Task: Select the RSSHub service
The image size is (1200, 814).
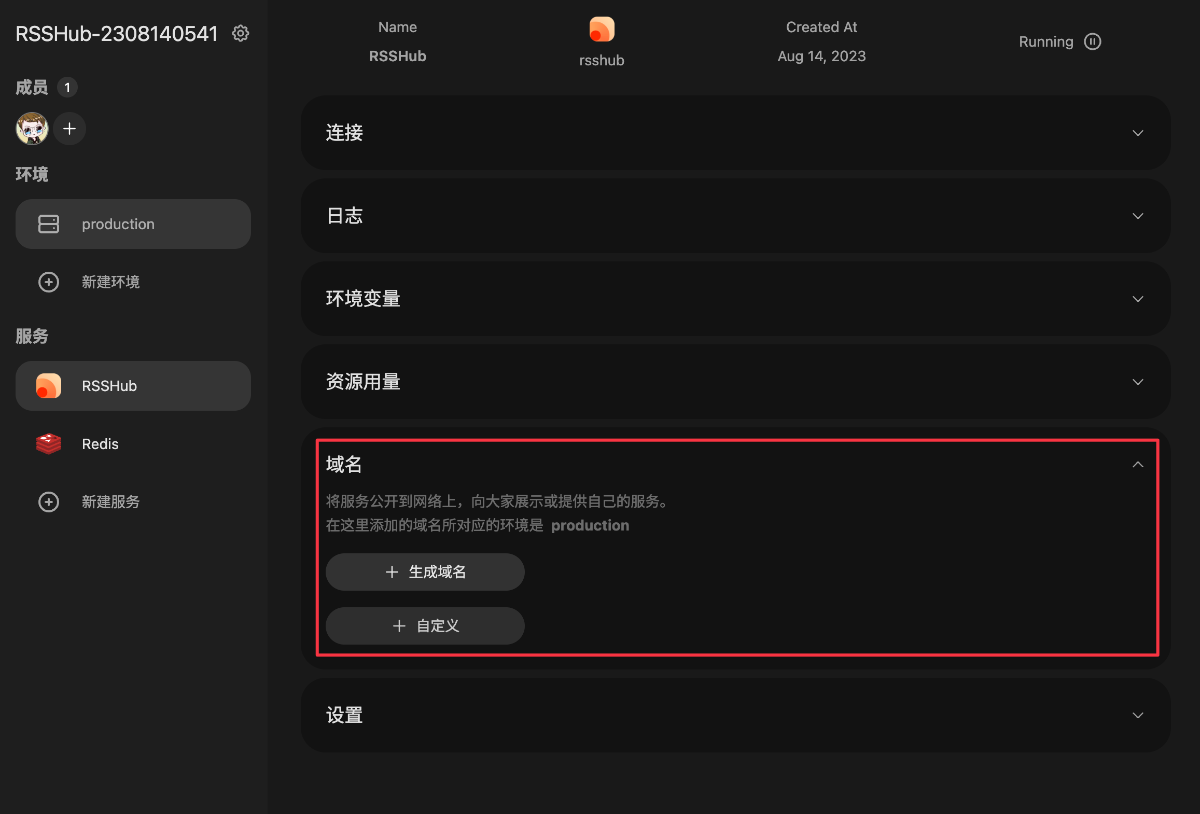Action: tap(133, 386)
